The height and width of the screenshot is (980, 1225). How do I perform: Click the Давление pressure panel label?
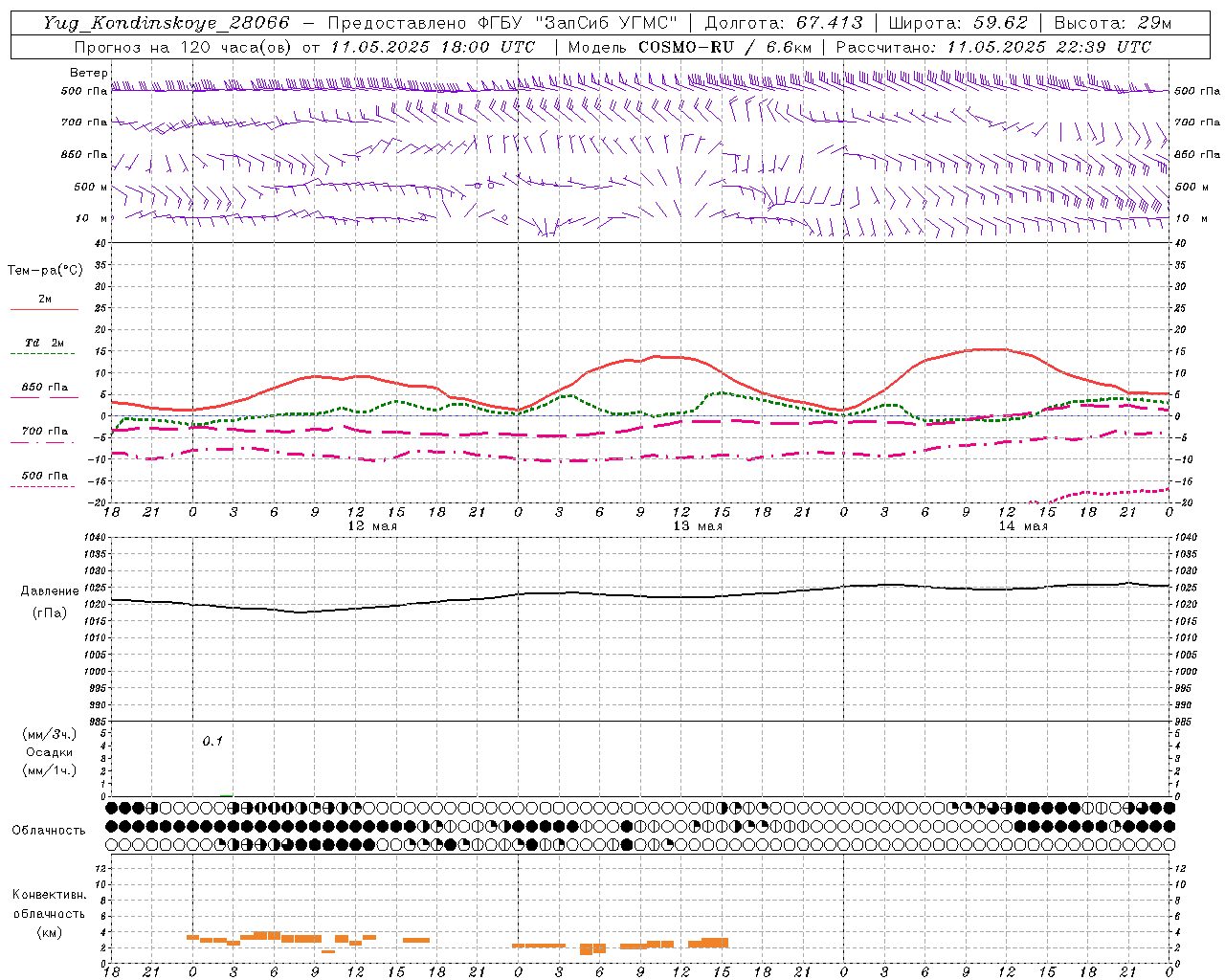click(x=50, y=591)
